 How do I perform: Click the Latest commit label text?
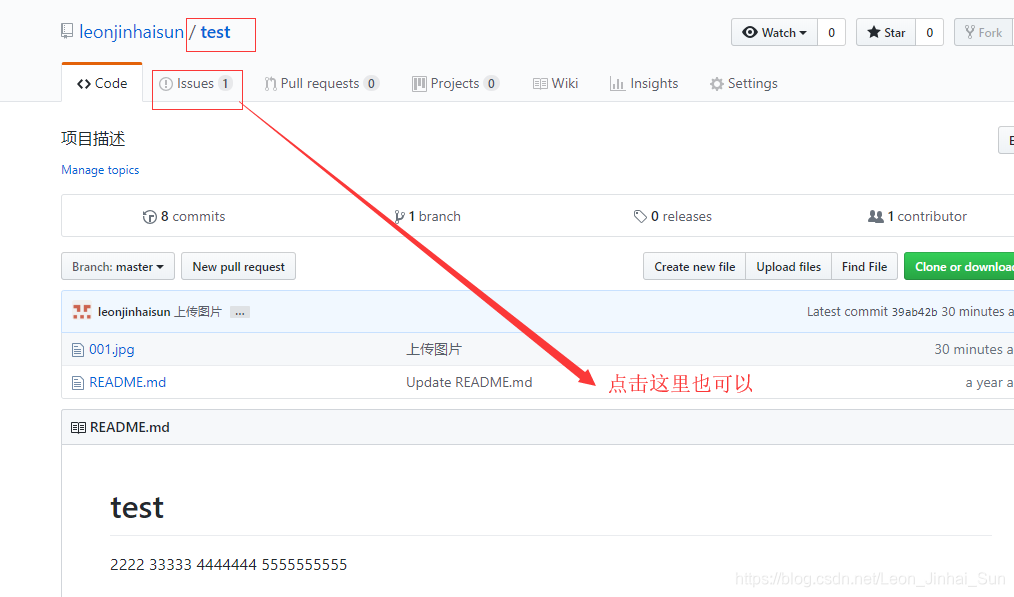coord(847,312)
